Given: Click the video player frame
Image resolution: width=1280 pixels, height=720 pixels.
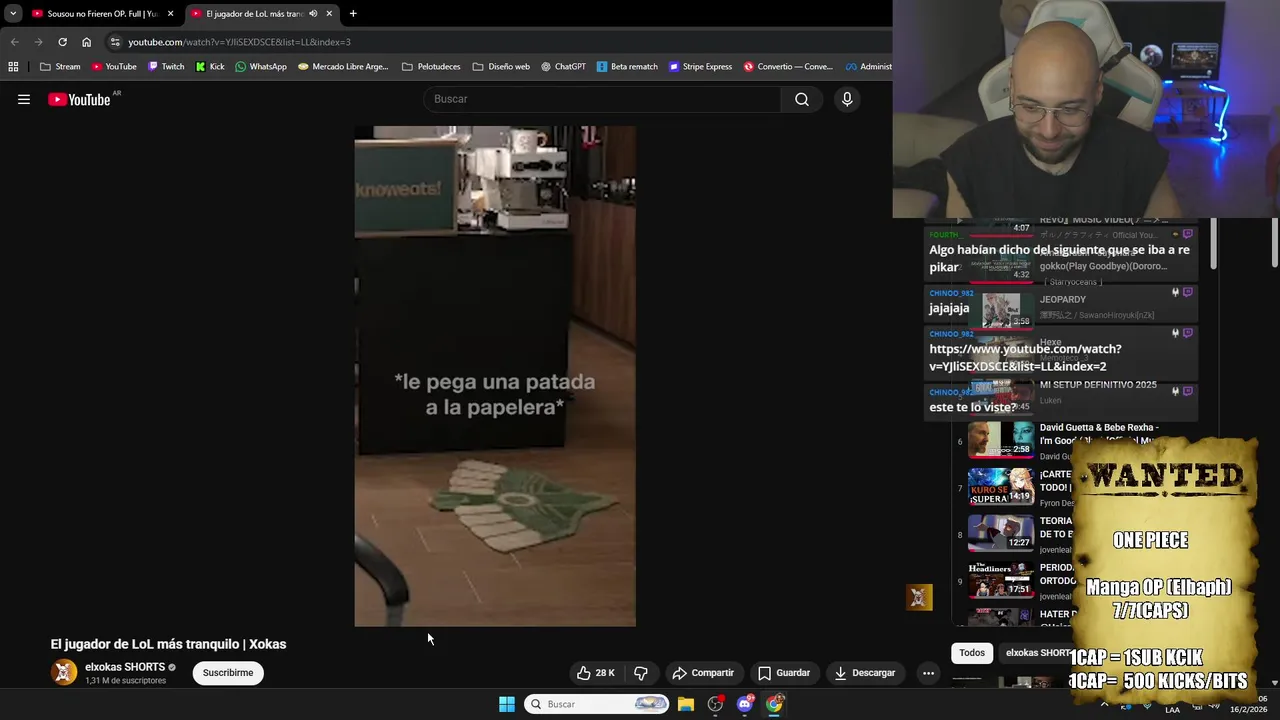Looking at the screenshot, I should 495,376.
